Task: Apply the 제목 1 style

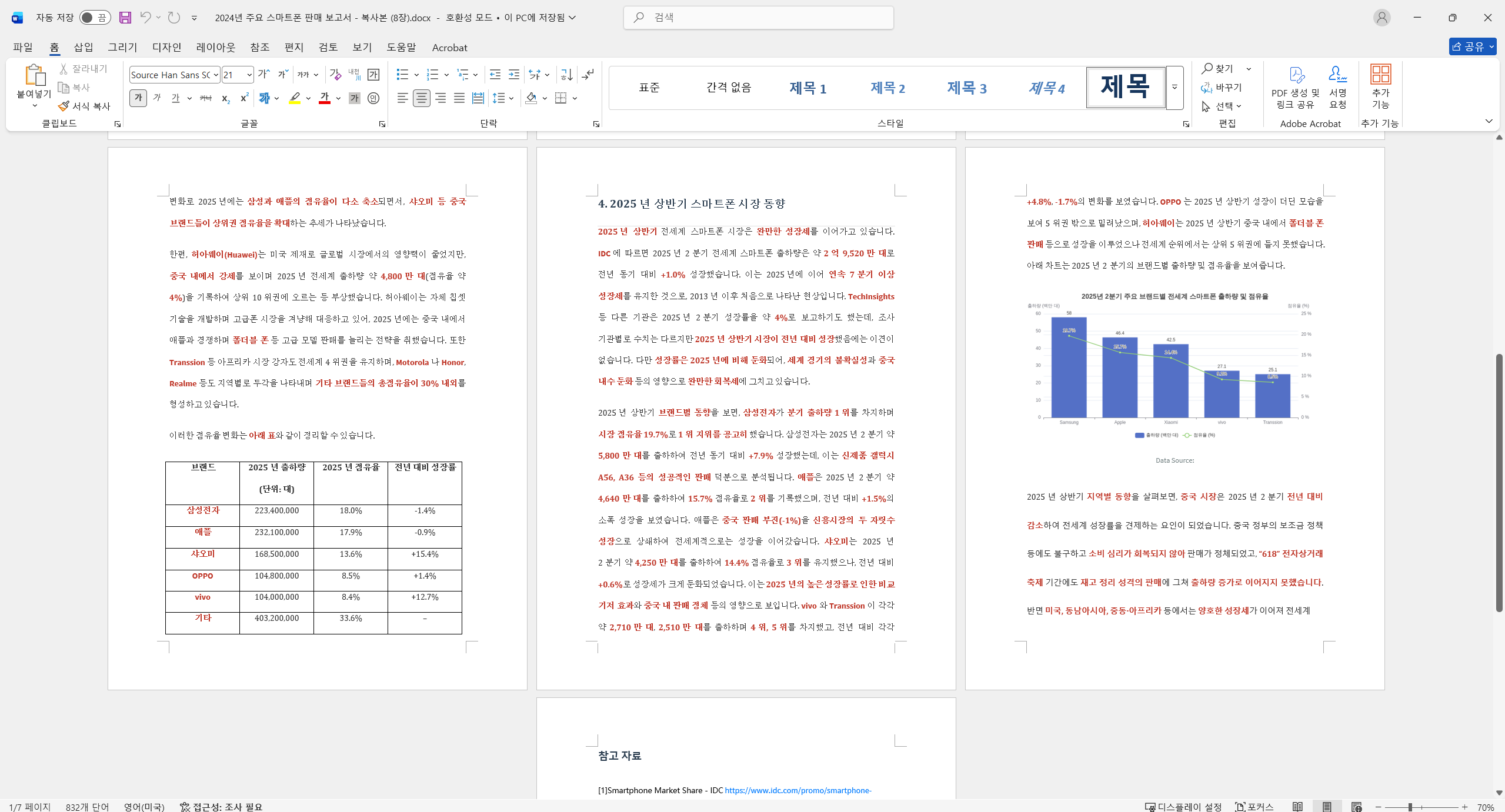Action: pos(807,88)
